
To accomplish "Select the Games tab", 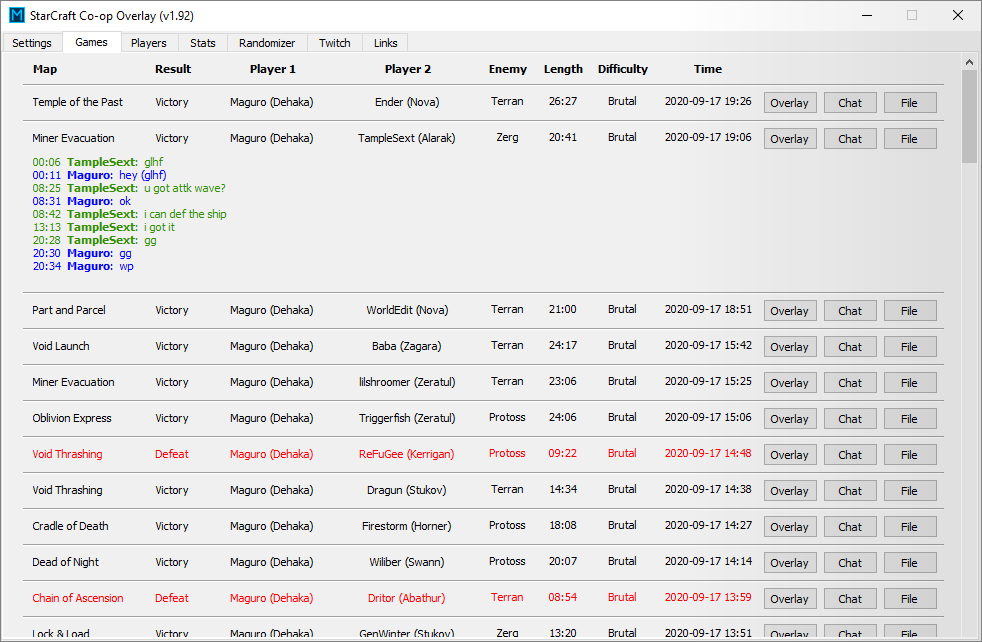I will (91, 42).
